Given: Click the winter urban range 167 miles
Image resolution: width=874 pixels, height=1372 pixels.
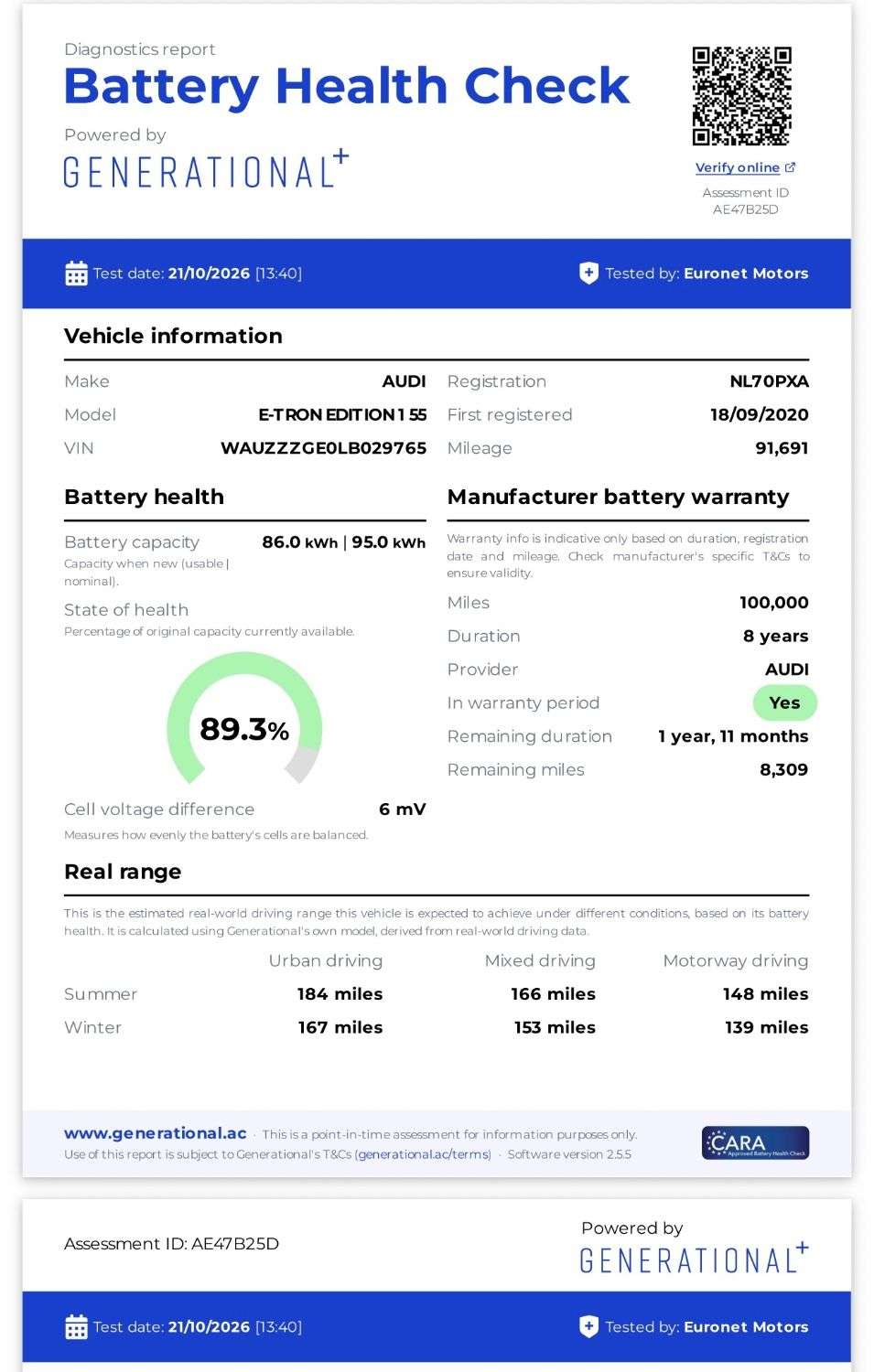Looking at the screenshot, I should (x=340, y=1027).
